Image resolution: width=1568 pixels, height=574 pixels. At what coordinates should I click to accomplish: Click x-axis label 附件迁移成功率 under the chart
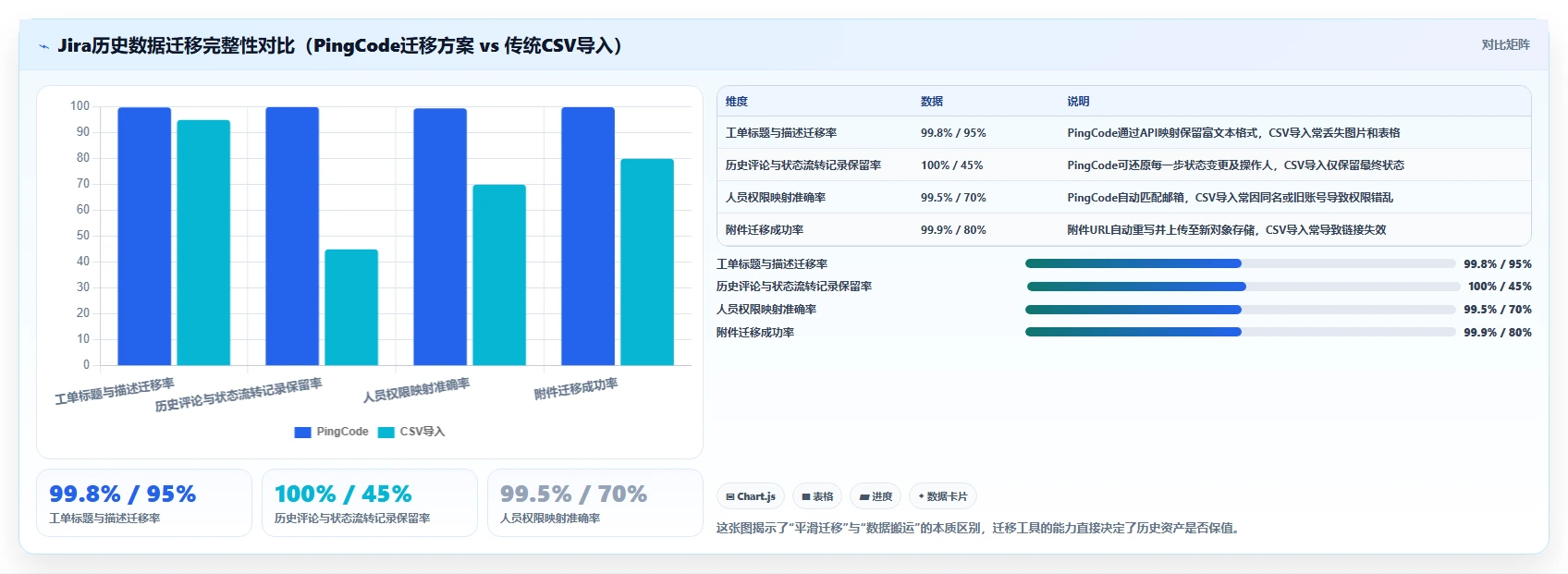pos(575,389)
